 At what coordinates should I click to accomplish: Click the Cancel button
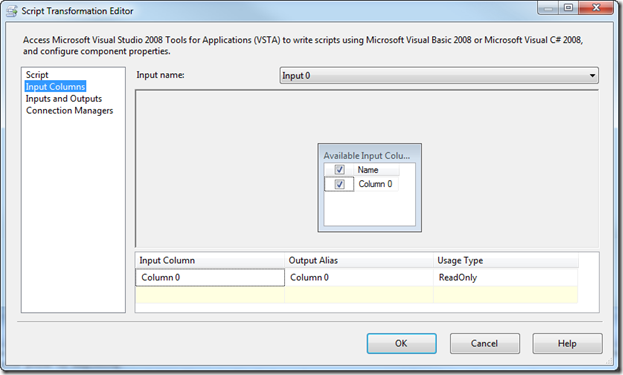click(x=484, y=343)
